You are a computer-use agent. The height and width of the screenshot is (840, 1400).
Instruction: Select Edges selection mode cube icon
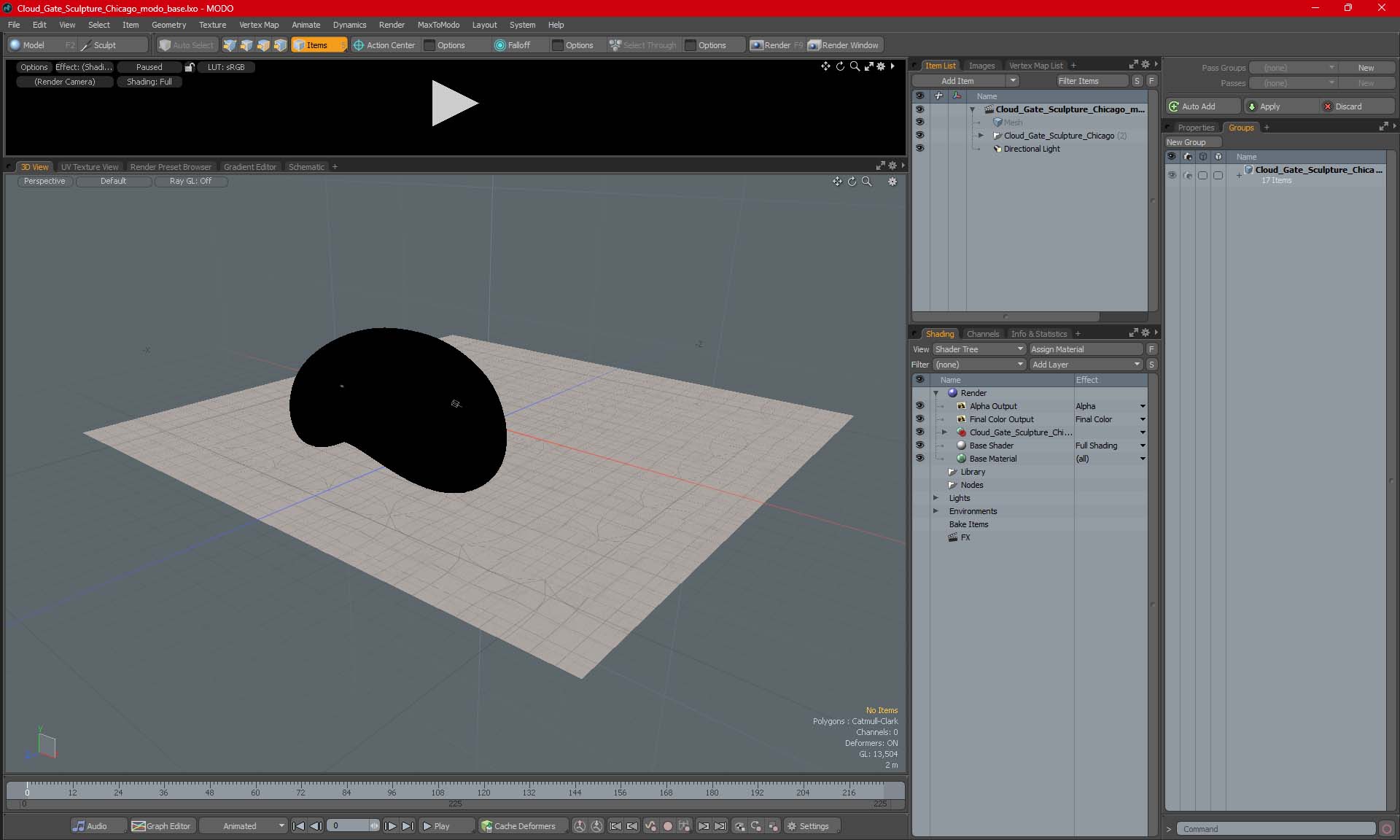coord(246,45)
